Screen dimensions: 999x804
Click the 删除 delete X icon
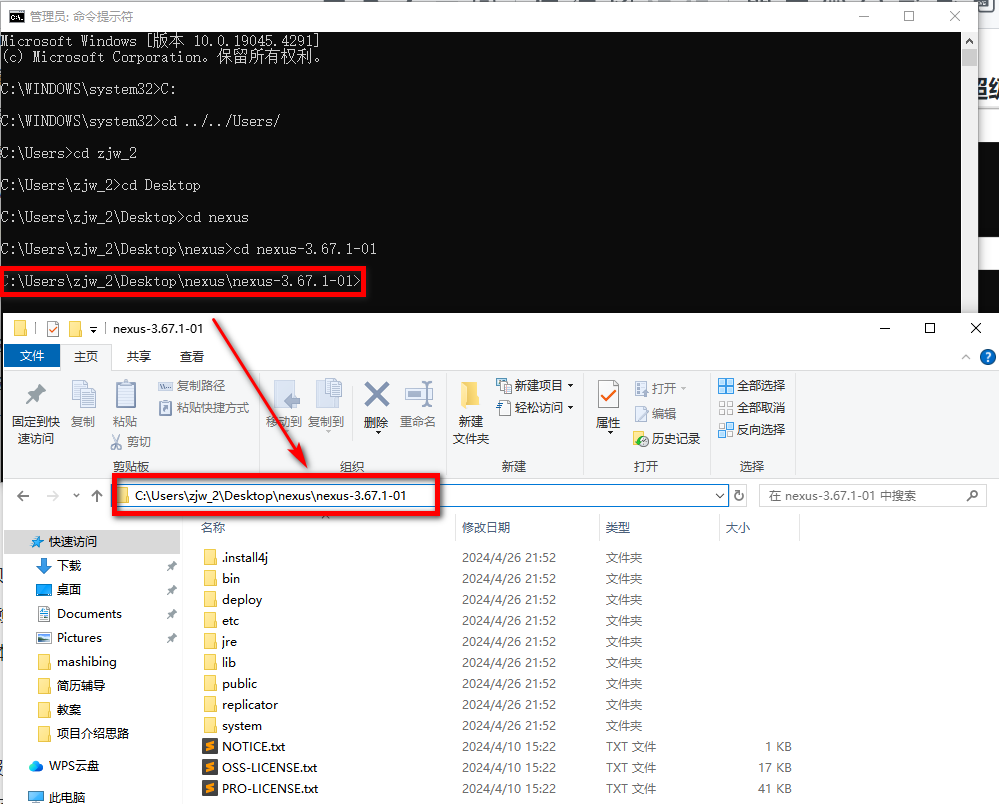[376, 395]
